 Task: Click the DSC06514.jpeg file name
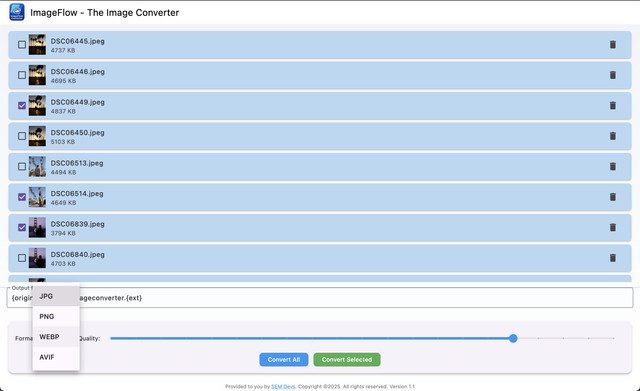click(x=77, y=193)
